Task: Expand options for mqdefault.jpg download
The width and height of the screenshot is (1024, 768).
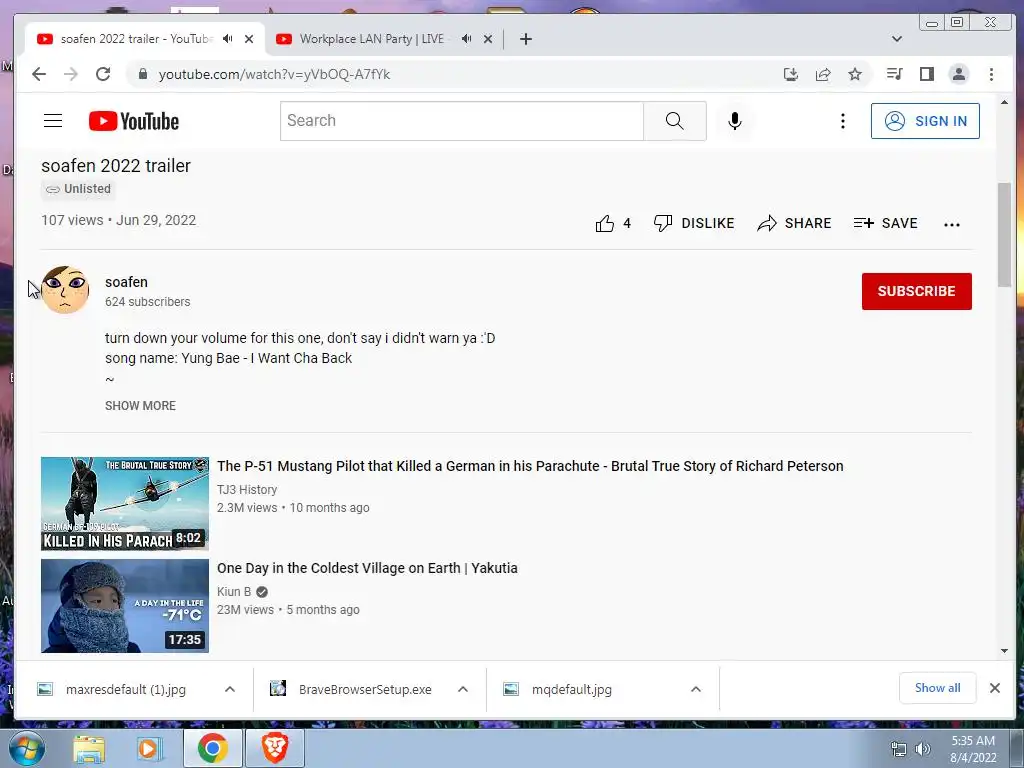Action: tap(696, 689)
